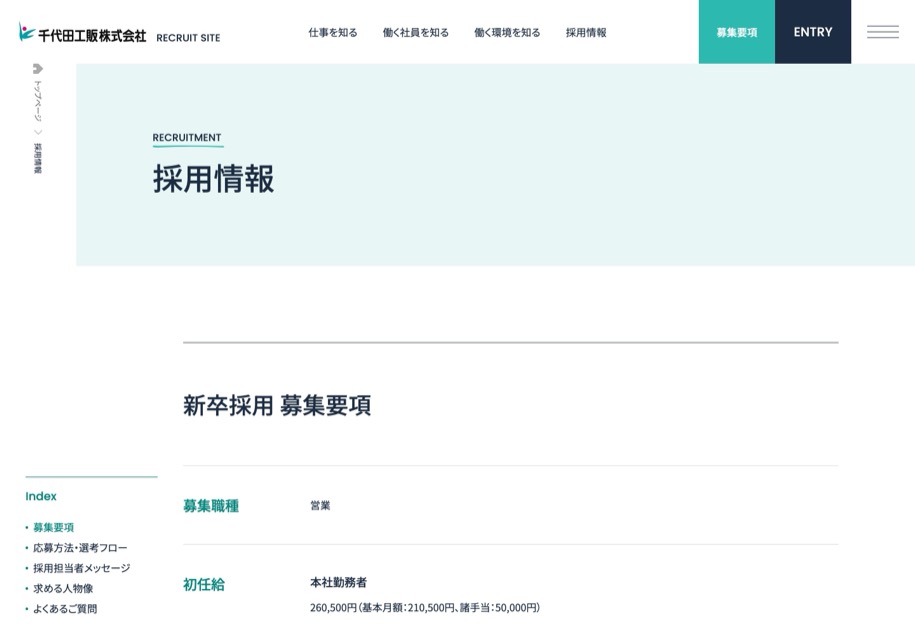The height and width of the screenshot is (635, 915).
Task: Jump to 応募方法・選考フロー in Index
Action: [x=80, y=548]
